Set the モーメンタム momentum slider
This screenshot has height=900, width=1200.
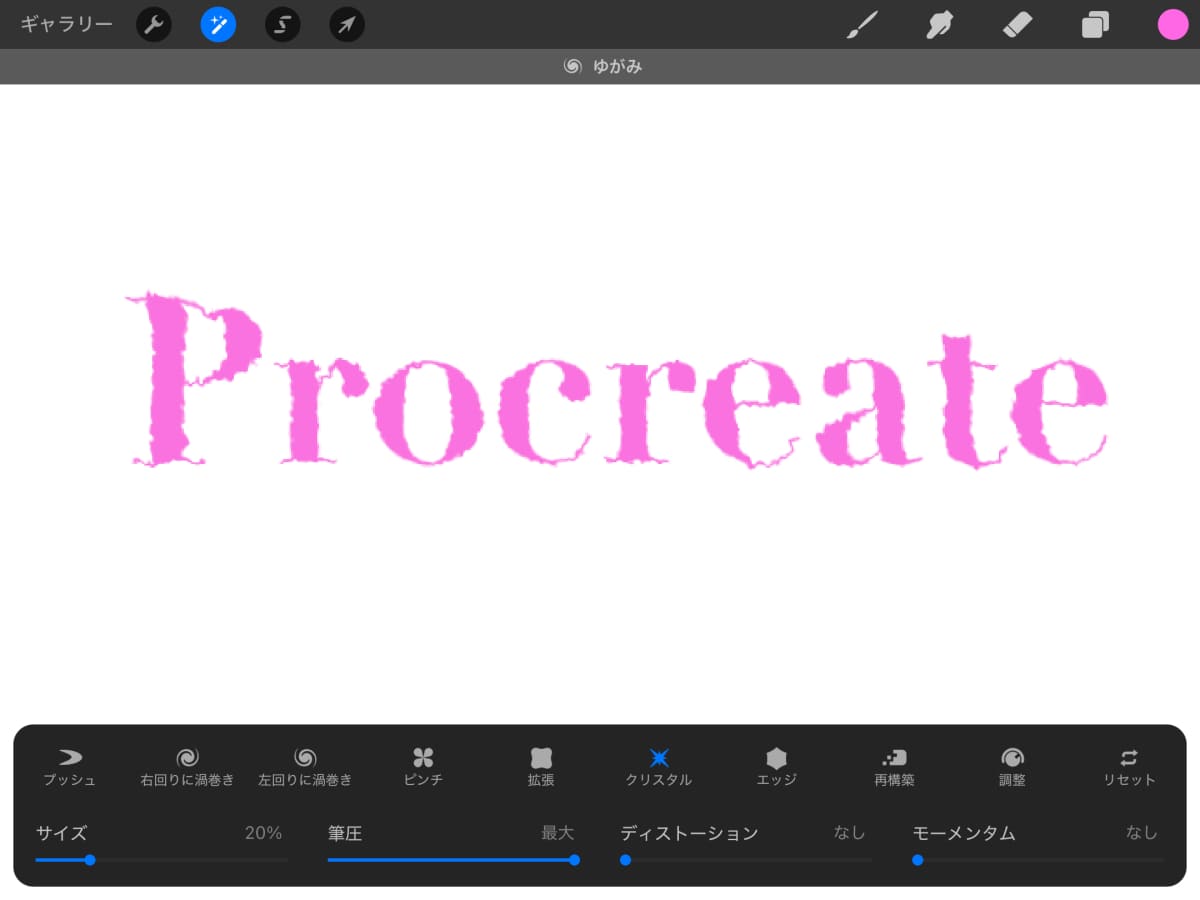(x=1038, y=860)
